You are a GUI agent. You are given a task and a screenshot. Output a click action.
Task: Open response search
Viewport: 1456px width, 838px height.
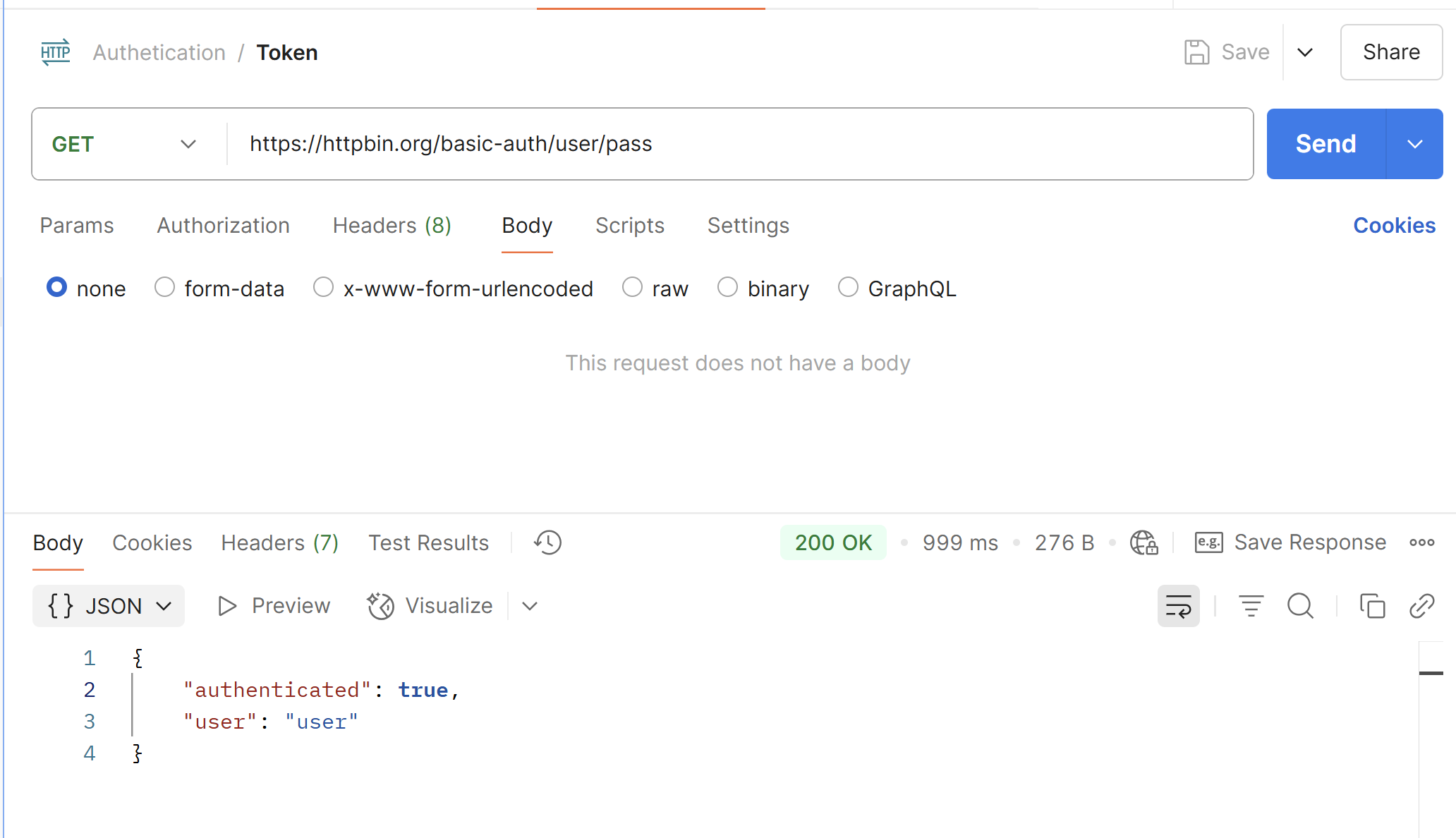(1300, 606)
